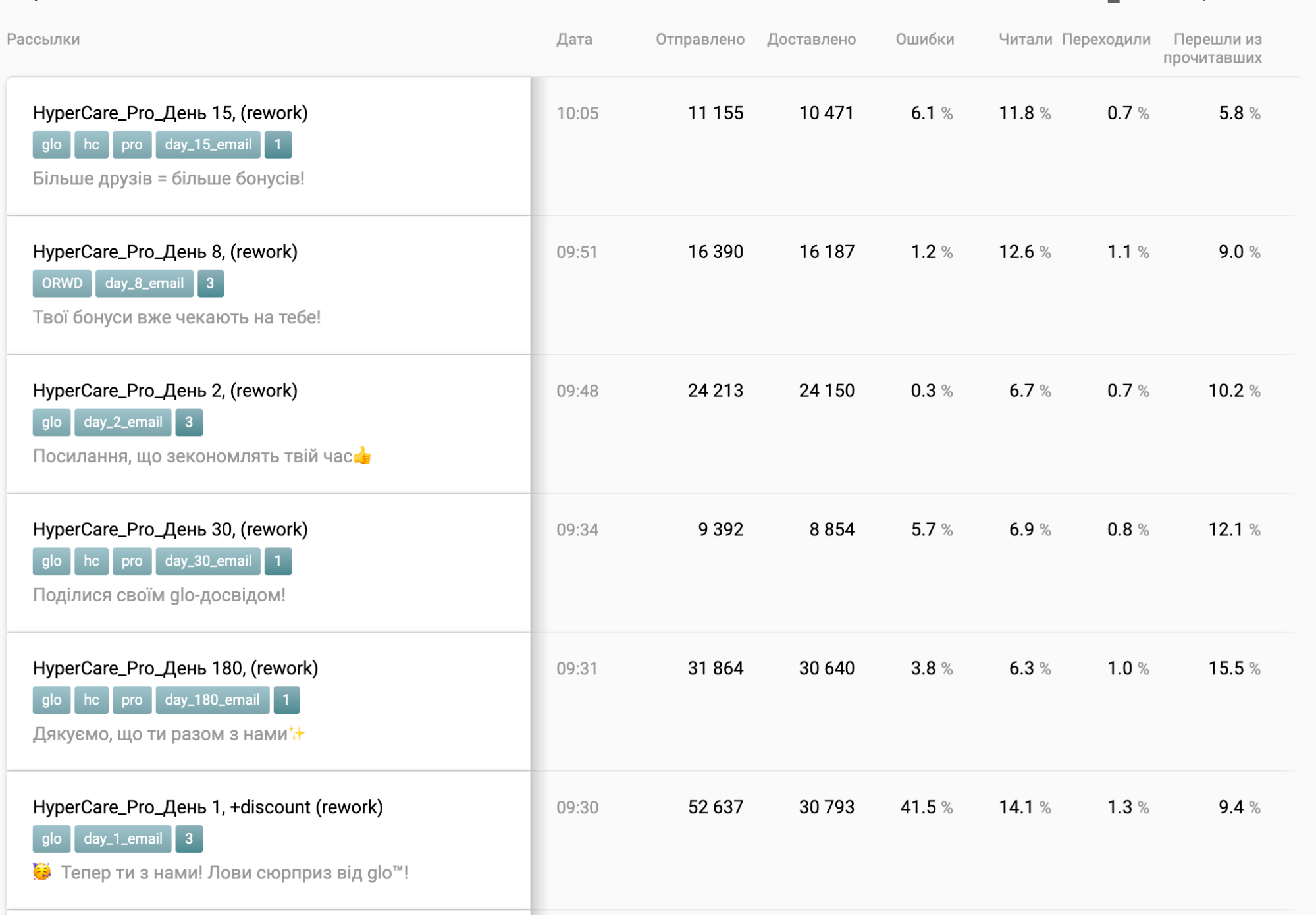1316x916 pixels.
Task: Click the Дата column header
Action: [x=574, y=40]
